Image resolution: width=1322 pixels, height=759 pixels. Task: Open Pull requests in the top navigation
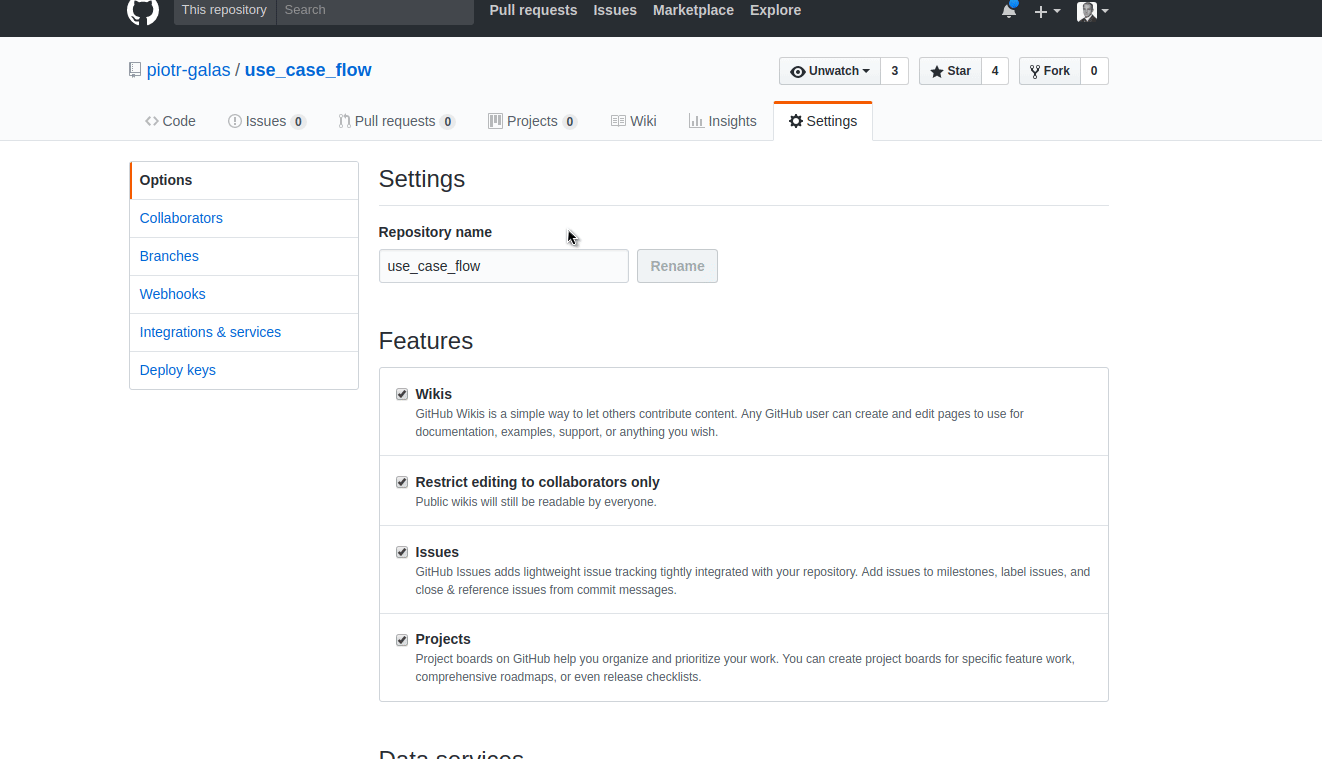(533, 10)
